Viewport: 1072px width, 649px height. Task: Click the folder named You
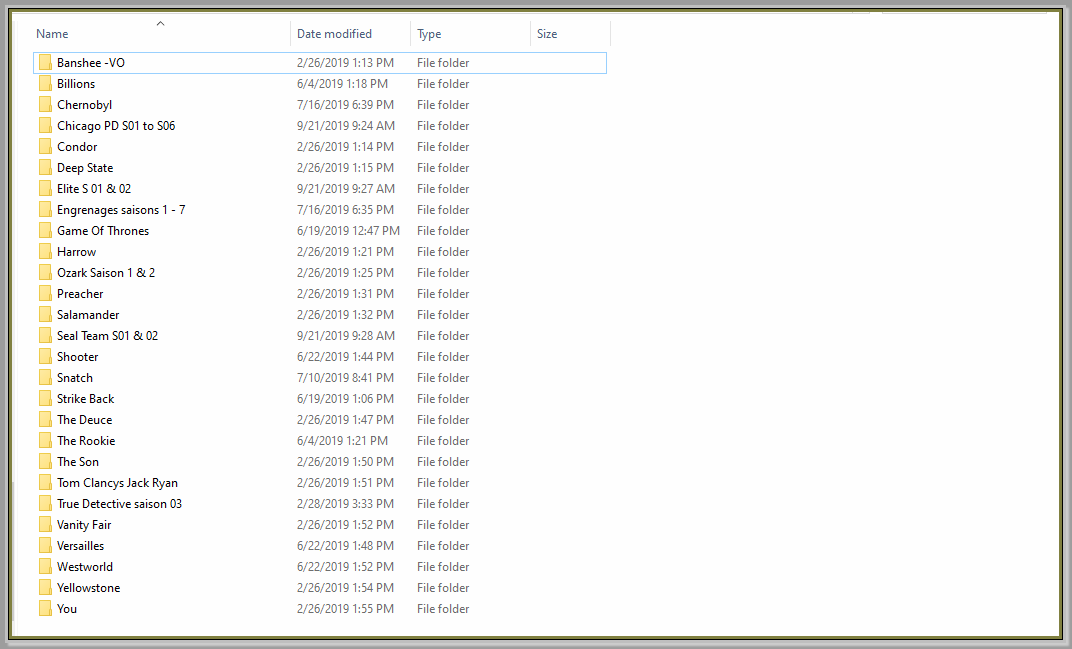click(x=67, y=609)
